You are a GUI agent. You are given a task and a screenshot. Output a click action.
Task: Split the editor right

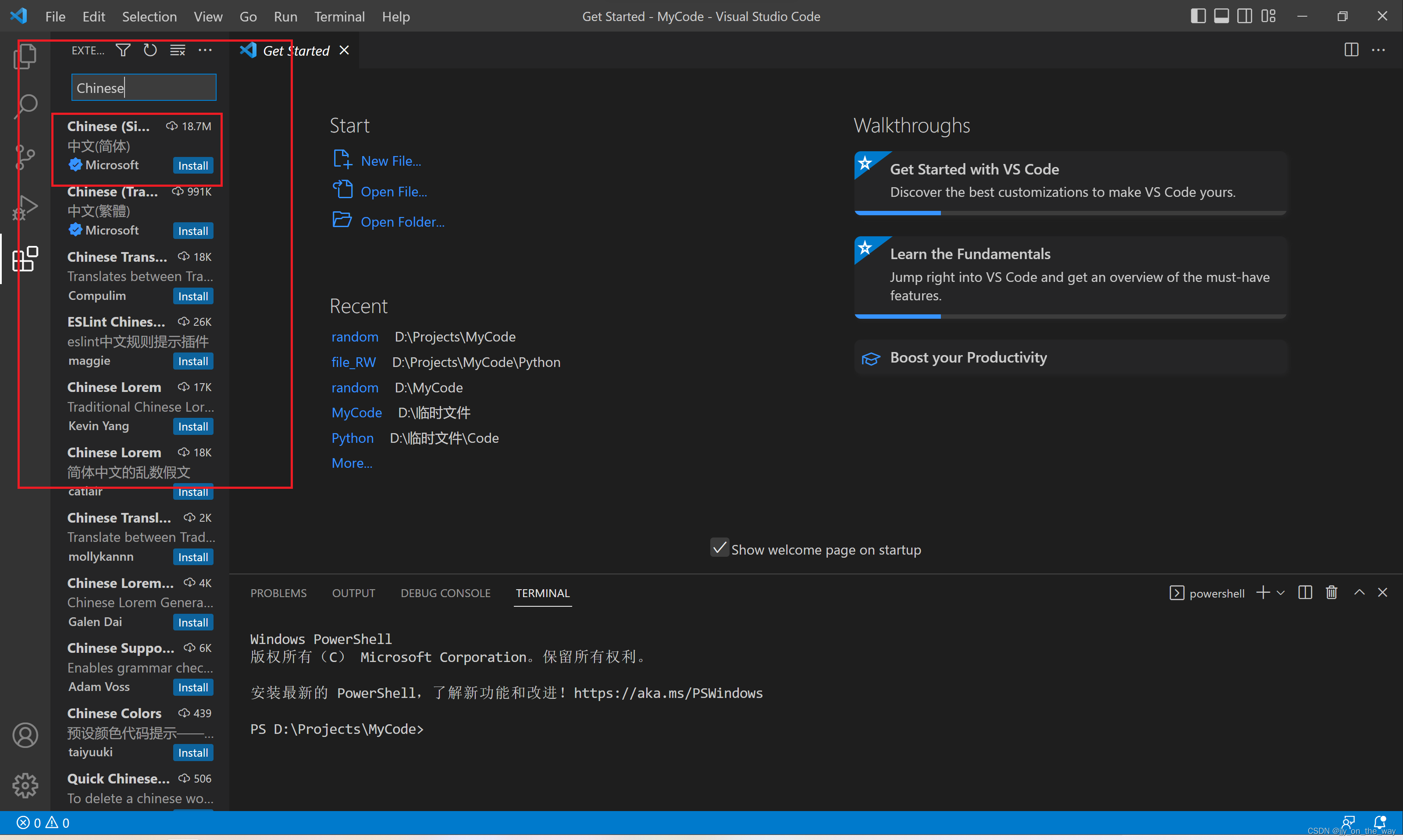(1351, 50)
